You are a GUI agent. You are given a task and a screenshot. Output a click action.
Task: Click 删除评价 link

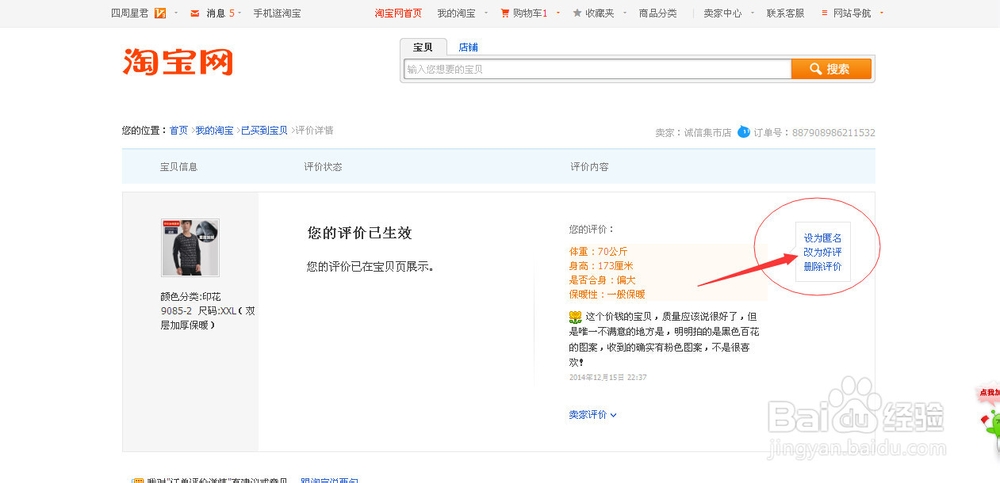[823, 267]
